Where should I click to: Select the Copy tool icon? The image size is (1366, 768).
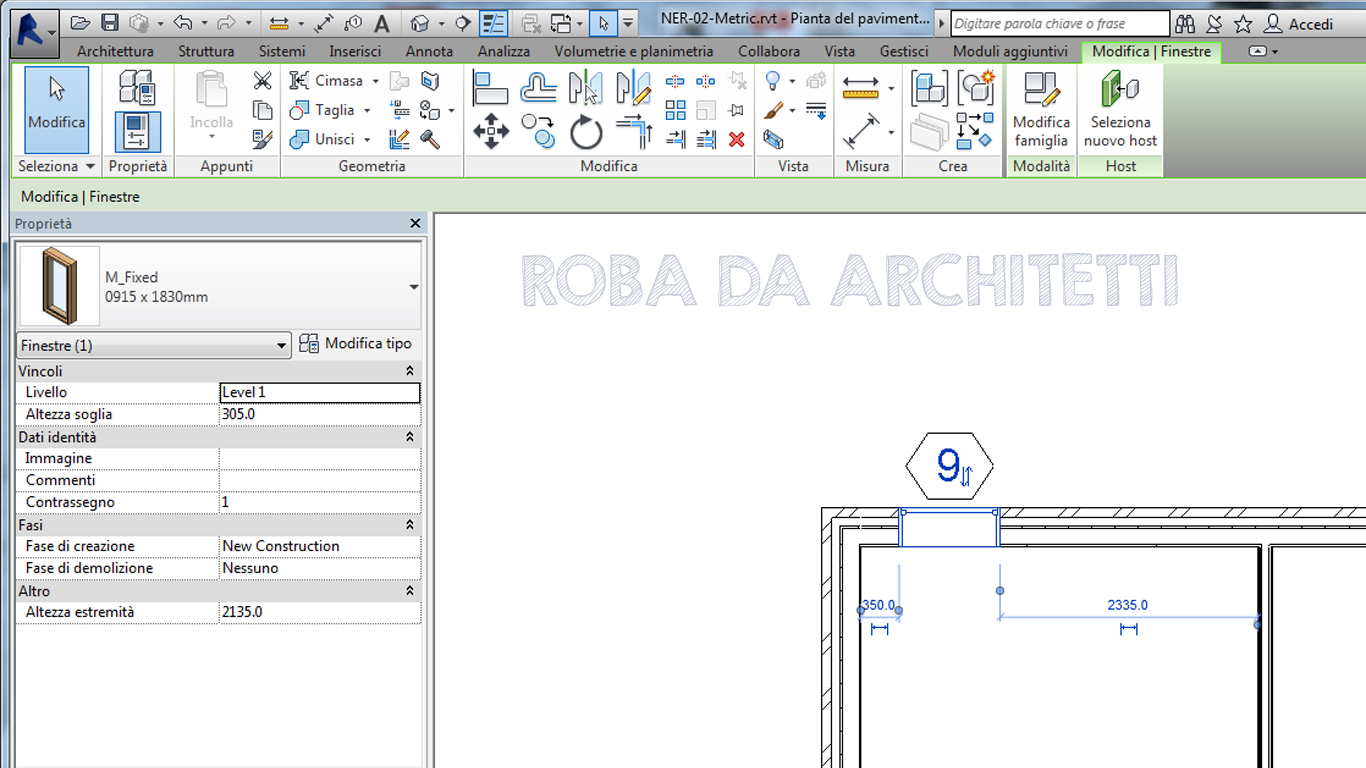pyautogui.click(x=539, y=132)
